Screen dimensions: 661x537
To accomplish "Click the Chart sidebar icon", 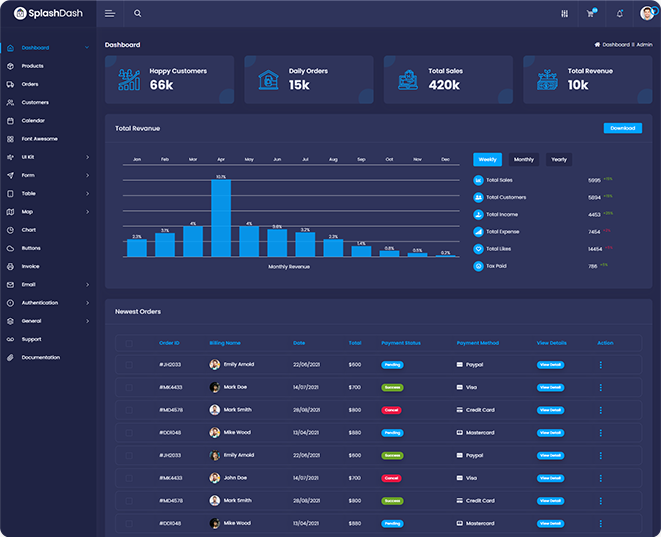I will 11,230.
